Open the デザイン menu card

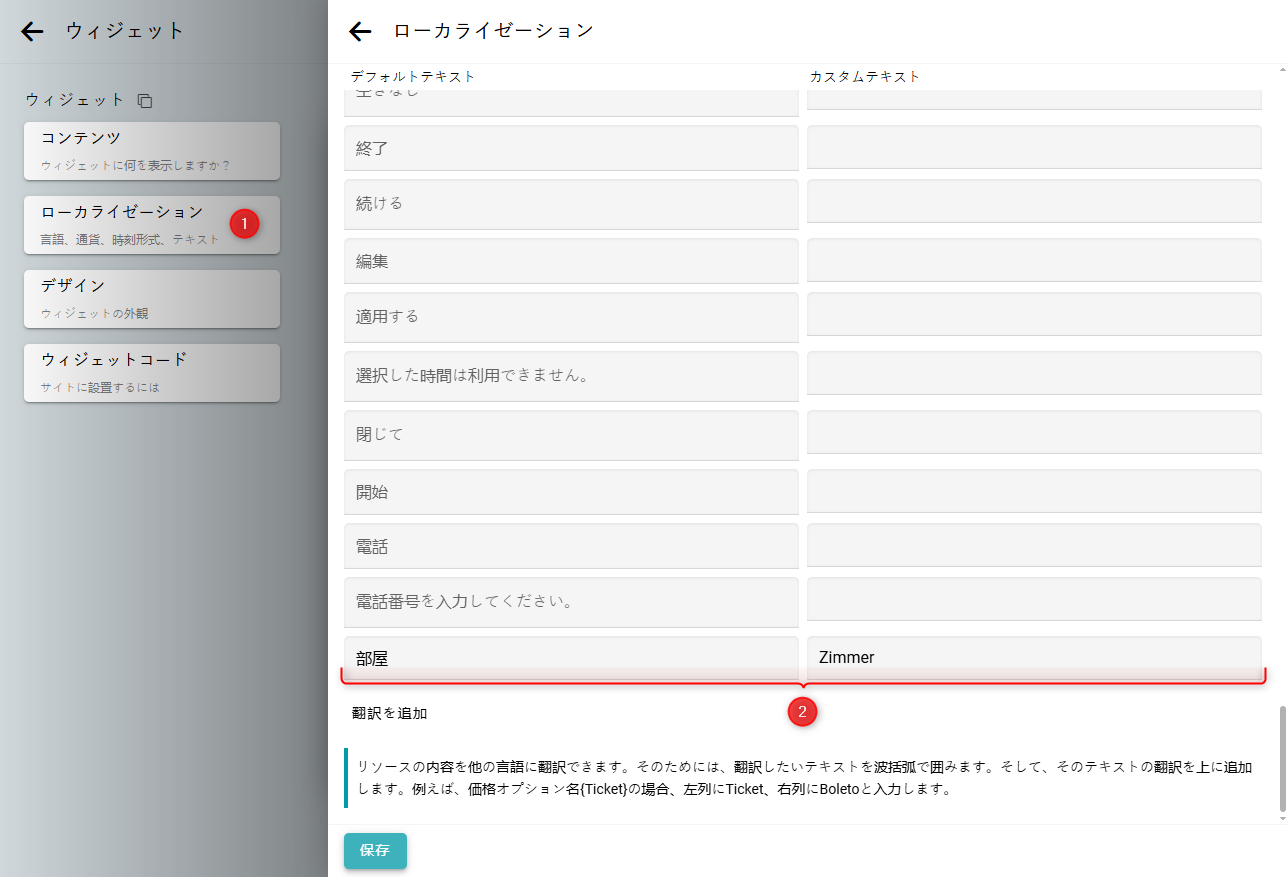pos(152,298)
